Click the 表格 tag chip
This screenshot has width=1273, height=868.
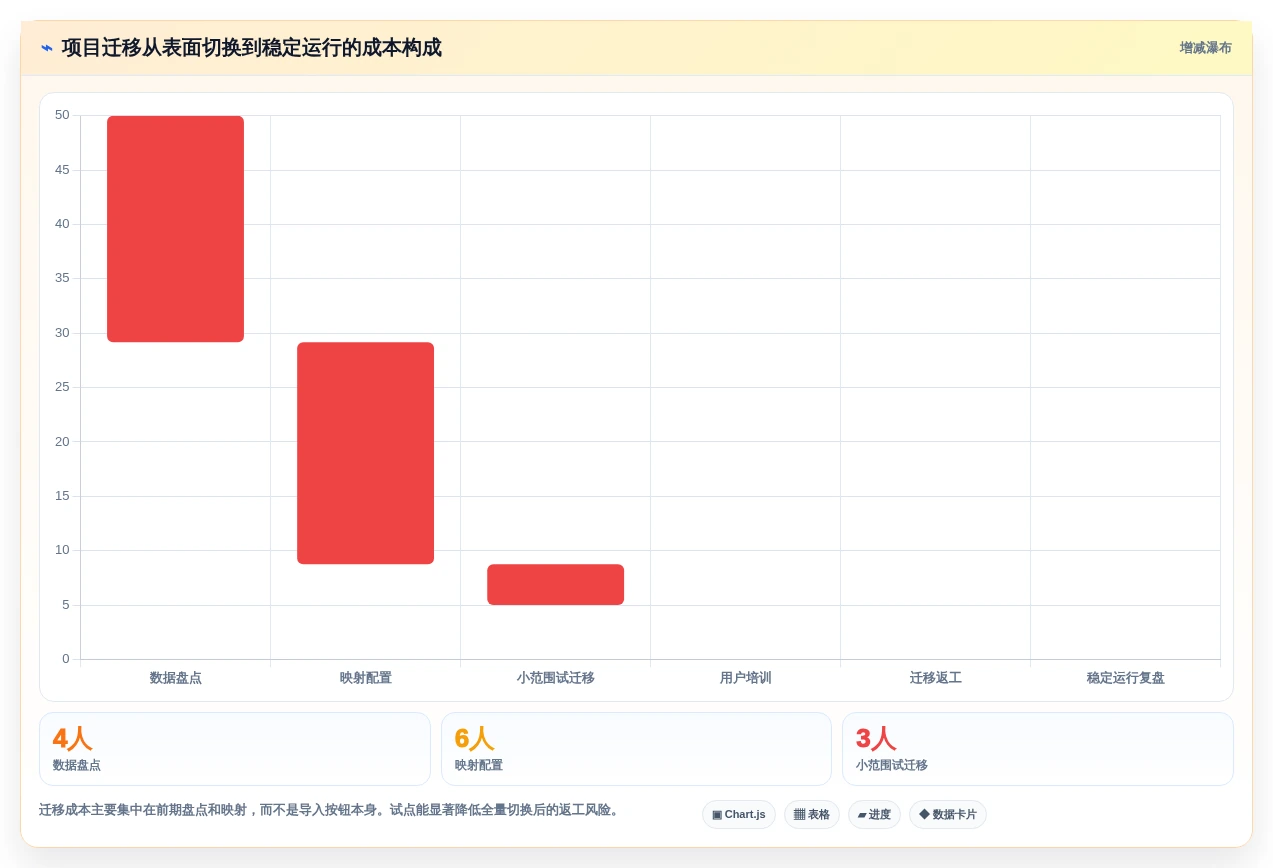tap(811, 814)
